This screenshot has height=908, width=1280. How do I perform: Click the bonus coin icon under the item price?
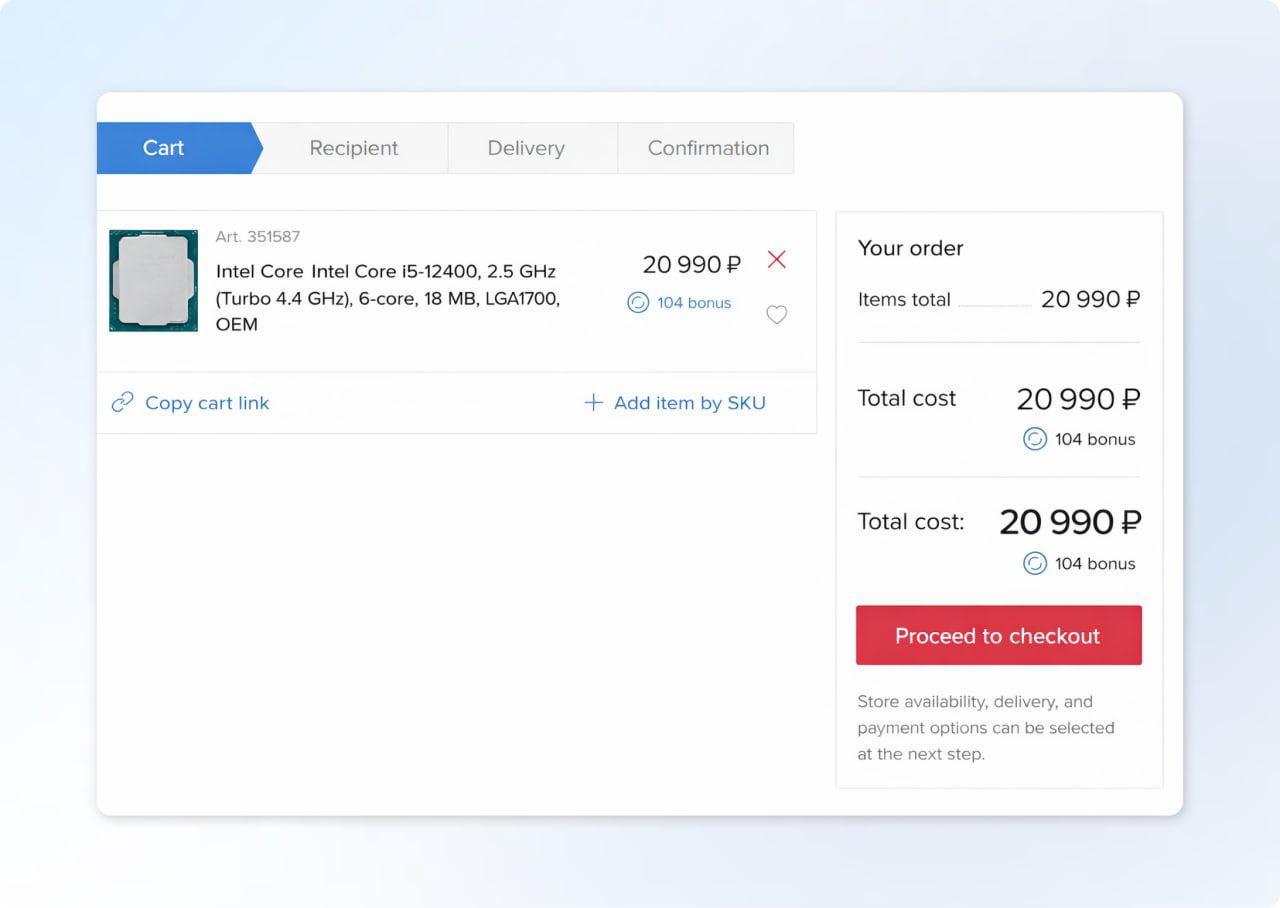(x=638, y=302)
